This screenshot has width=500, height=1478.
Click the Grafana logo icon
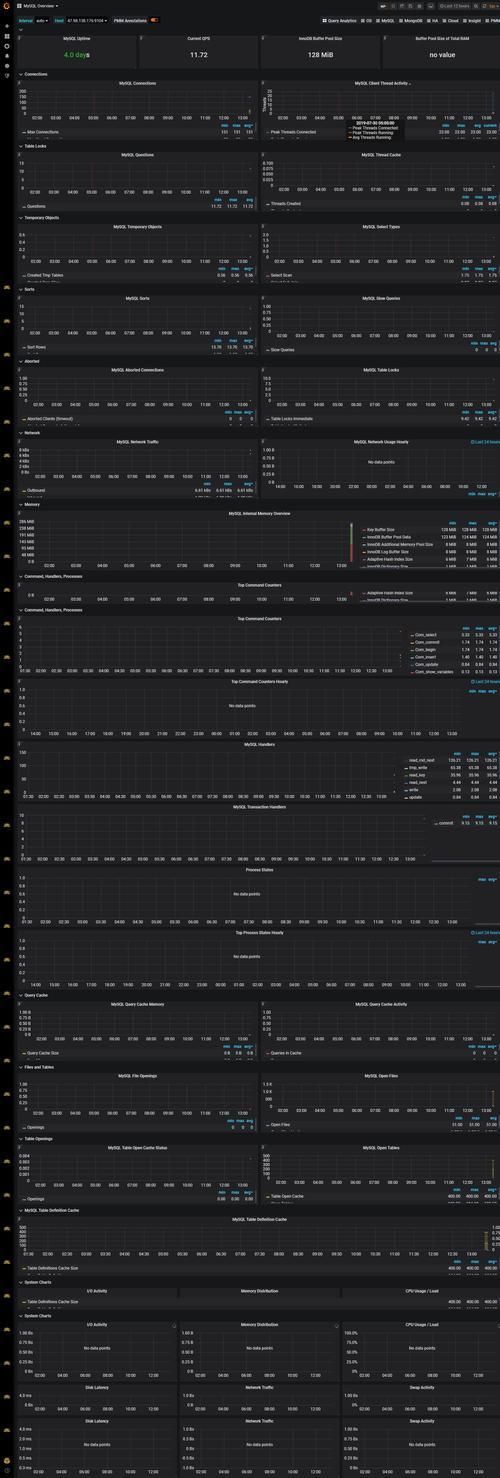6,6
